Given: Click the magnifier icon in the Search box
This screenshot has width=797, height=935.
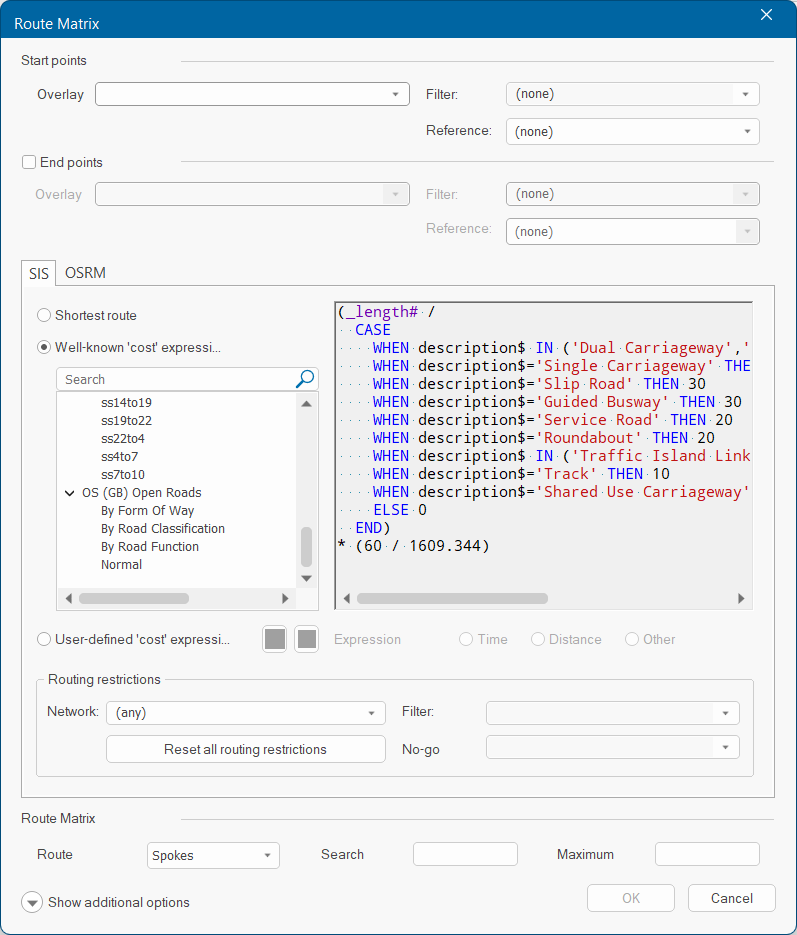Looking at the screenshot, I should click(x=306, y=379).
